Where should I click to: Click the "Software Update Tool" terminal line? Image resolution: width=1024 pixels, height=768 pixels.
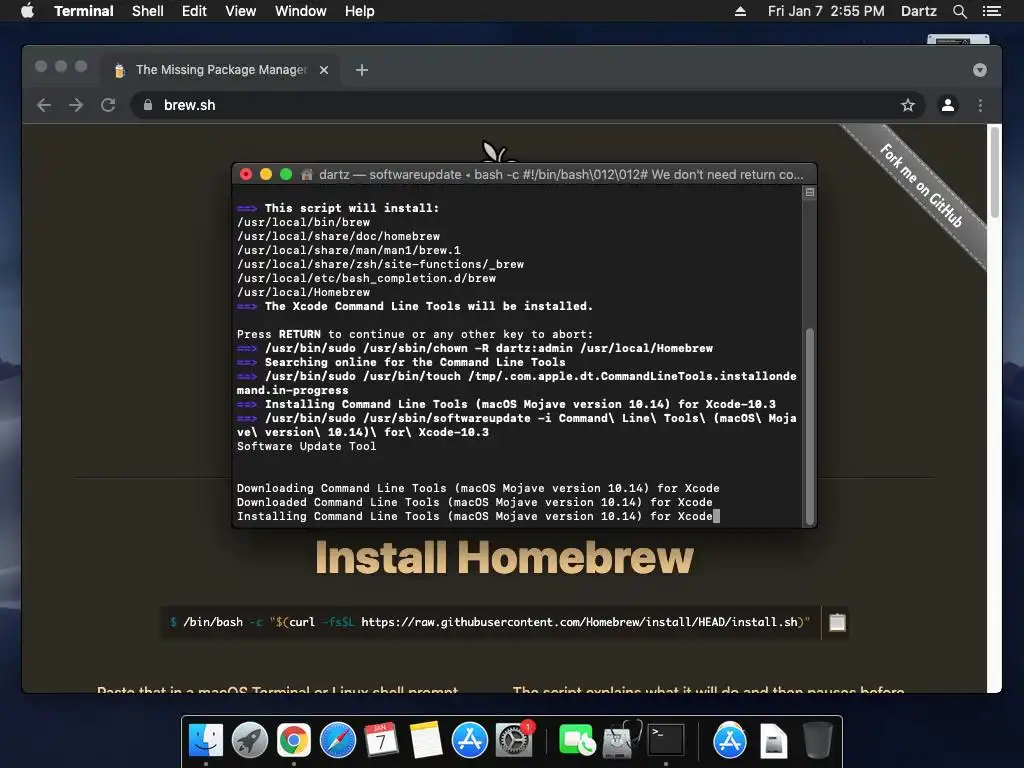pyautogui.click(x=306, y=446)
